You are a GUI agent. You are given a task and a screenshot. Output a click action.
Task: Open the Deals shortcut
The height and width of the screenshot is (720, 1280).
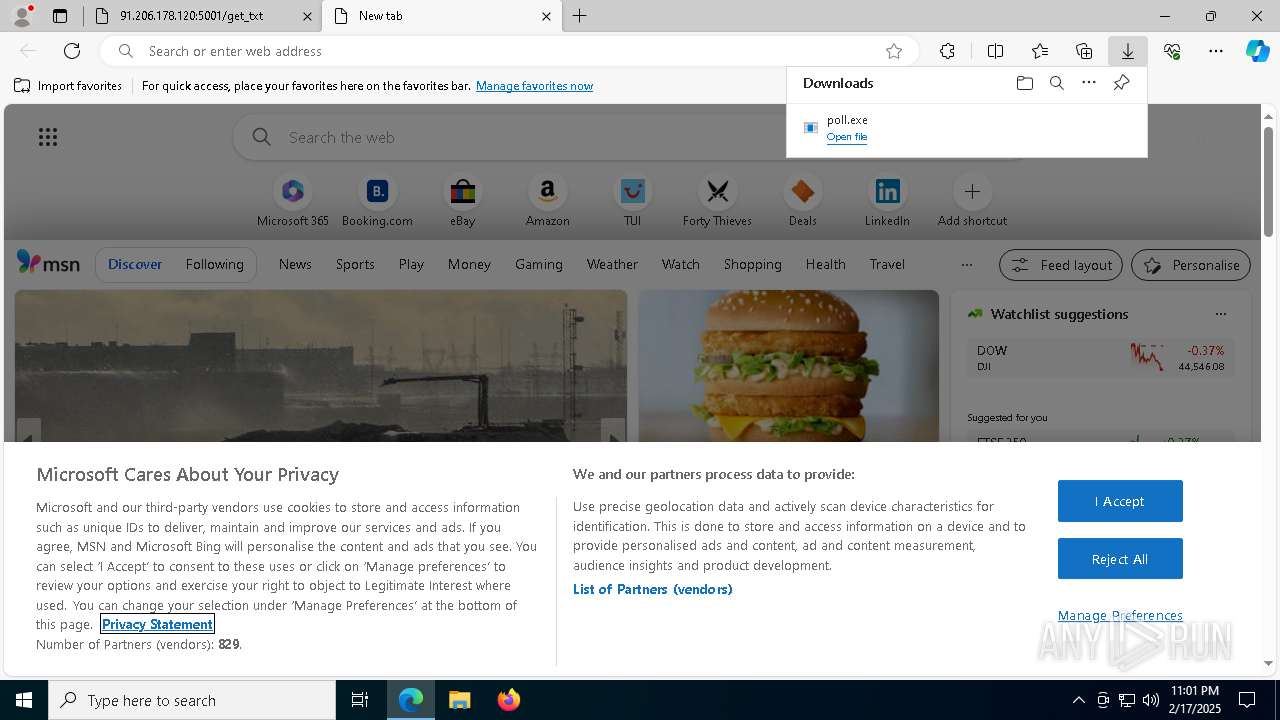802,201
